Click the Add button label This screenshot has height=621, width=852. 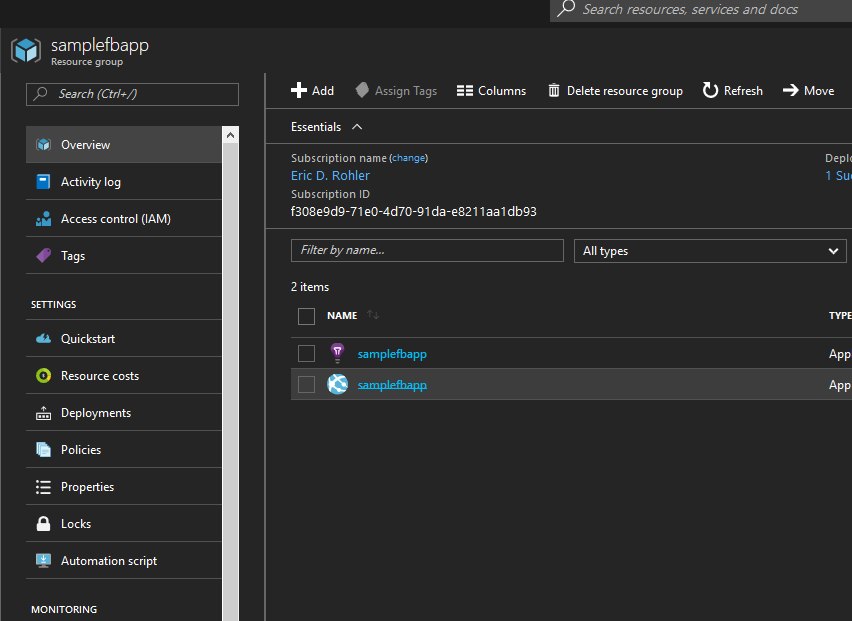(323, 91)
